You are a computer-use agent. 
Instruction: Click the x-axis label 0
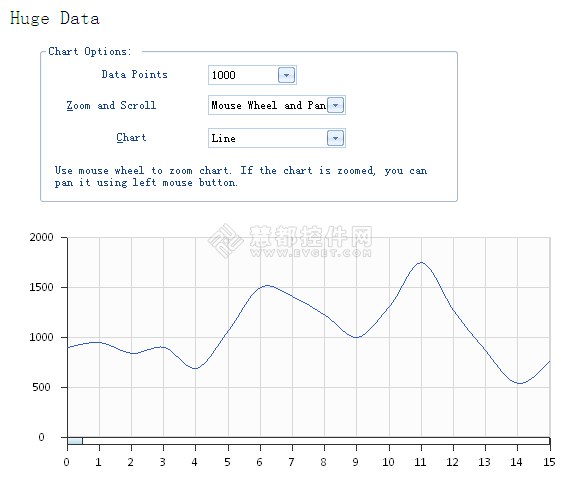pos(66,462)
